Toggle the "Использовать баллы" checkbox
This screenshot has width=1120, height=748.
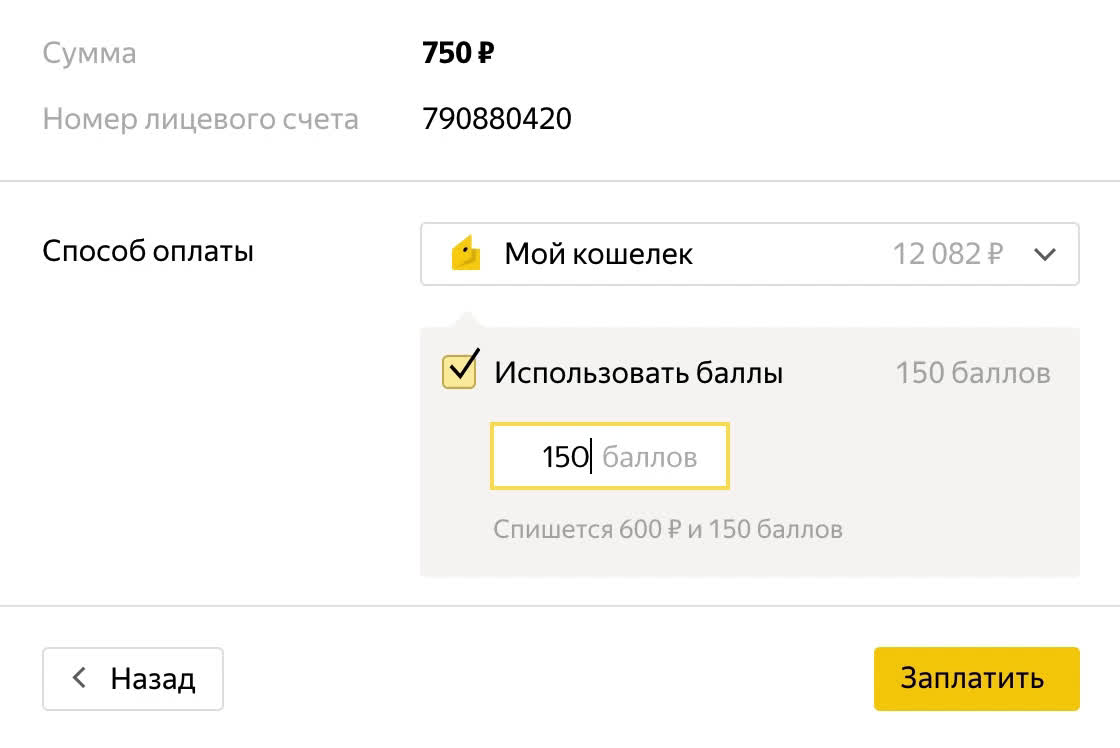click(459, 373)
